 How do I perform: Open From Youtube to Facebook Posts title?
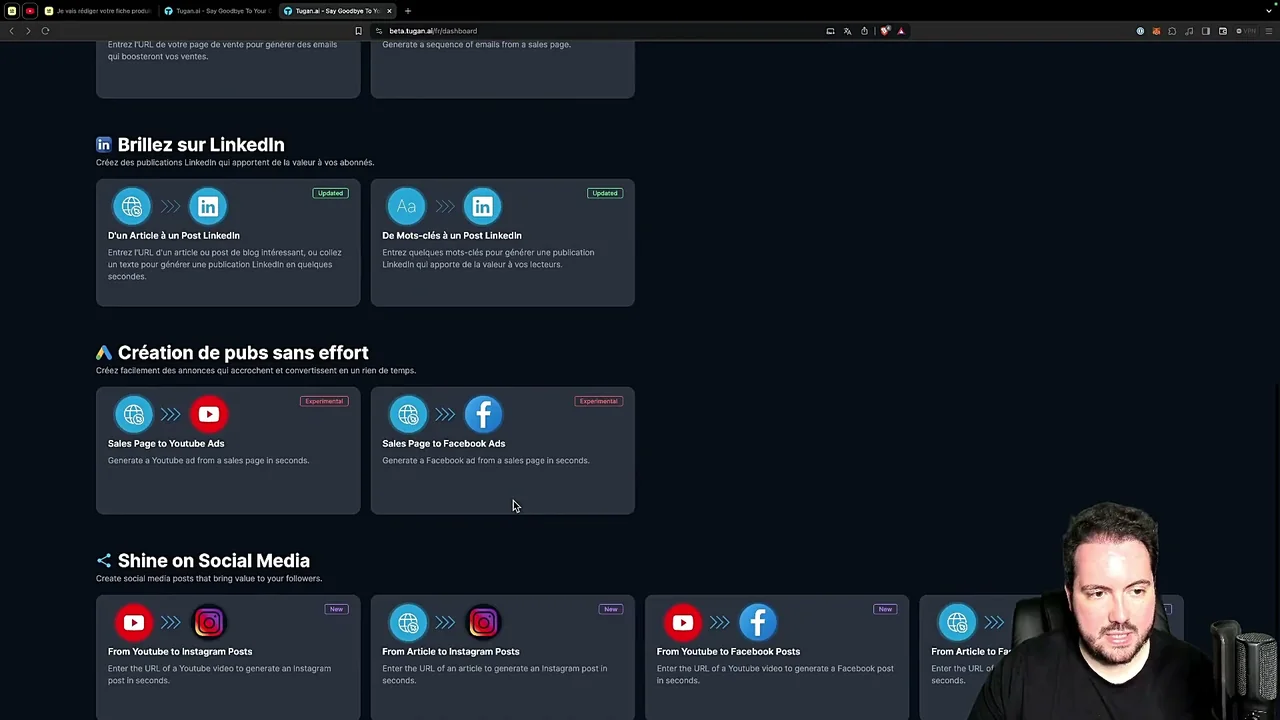pyautogui.click(x=728, y=652)
